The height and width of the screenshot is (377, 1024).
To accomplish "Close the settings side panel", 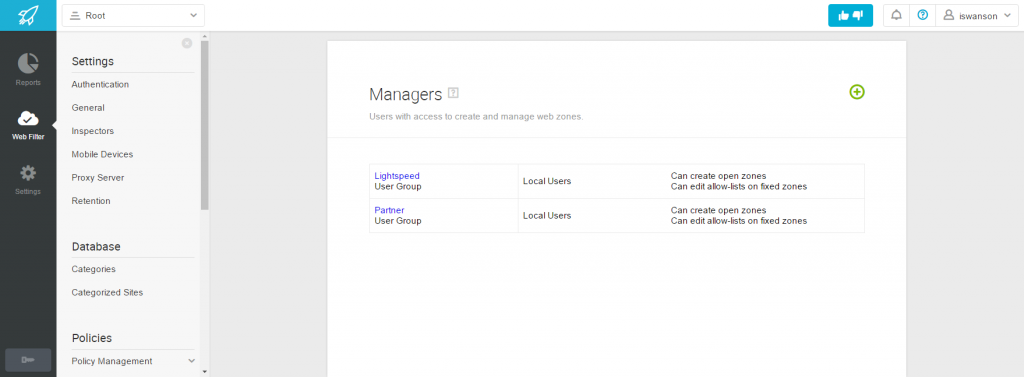I will click(187, 43).
